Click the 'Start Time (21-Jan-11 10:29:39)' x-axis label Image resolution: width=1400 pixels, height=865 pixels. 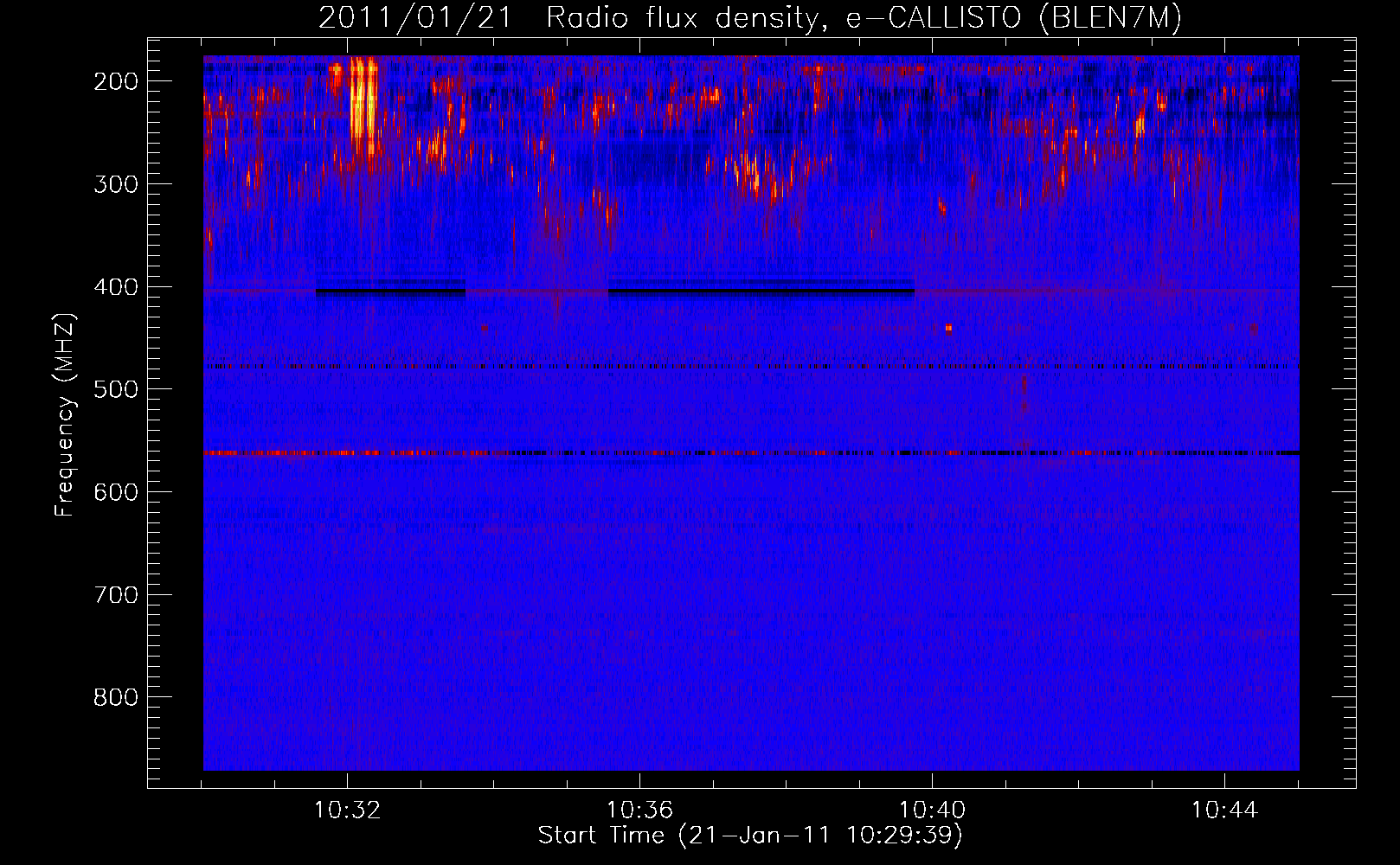750,836
